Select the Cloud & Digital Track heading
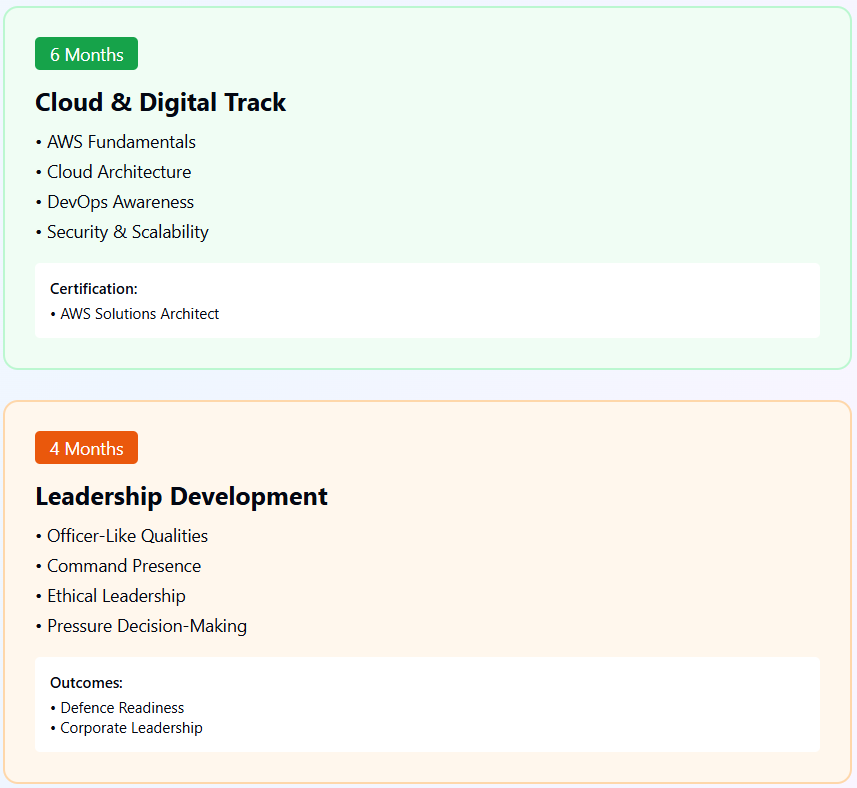Image resolution: width=857 pixels, height=788 pixels. point(160,102)
